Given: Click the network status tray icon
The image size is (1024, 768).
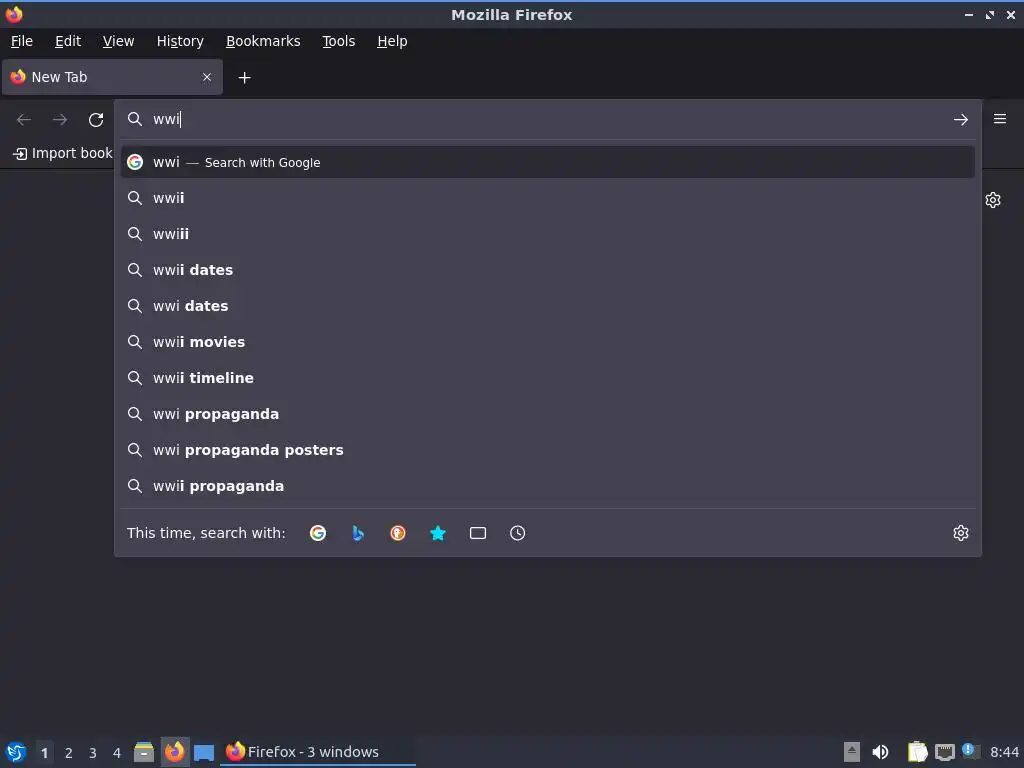Looking at the screenshot, I should [x=944, y=752].
